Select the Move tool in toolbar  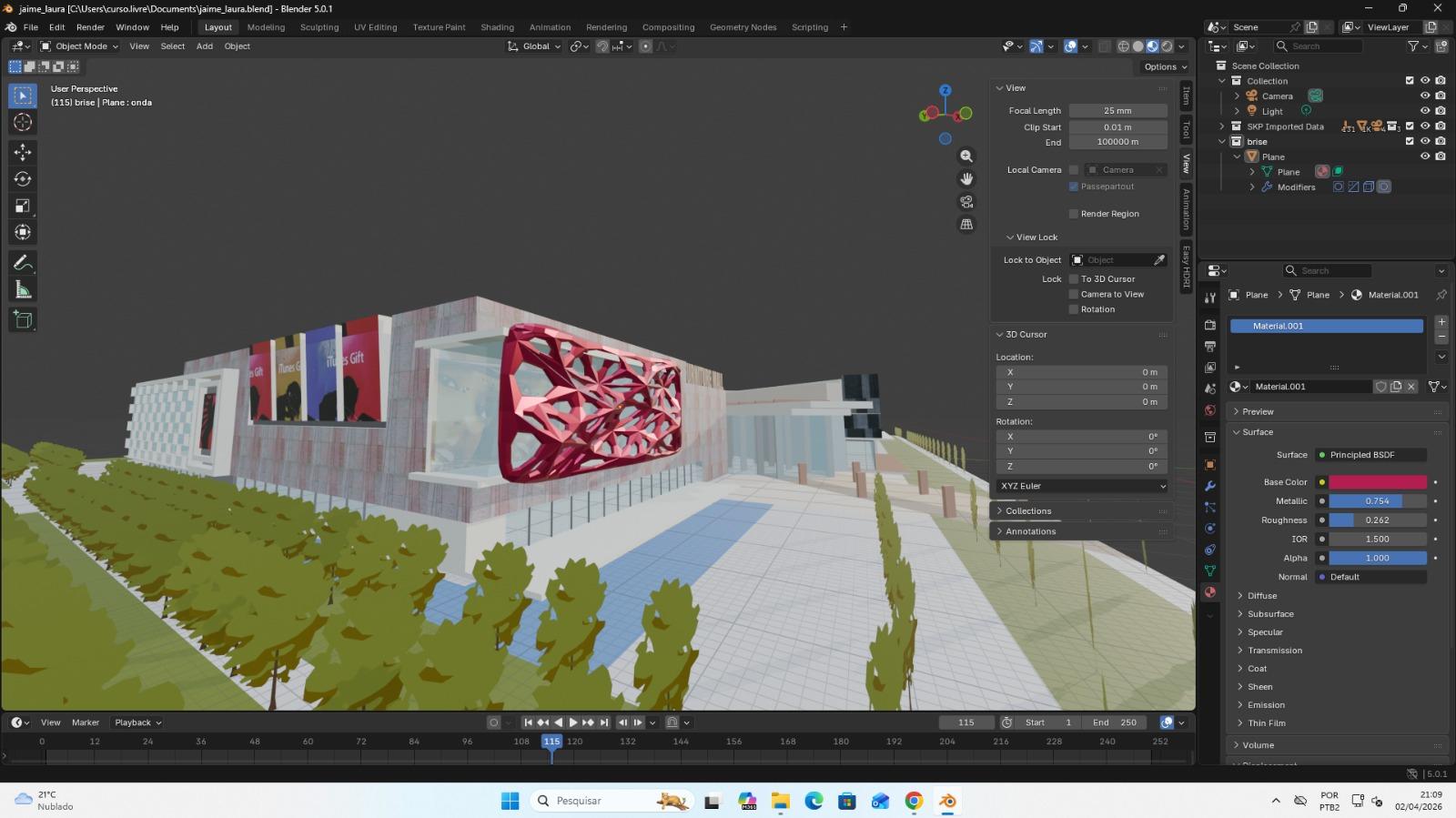pos(23,152)
